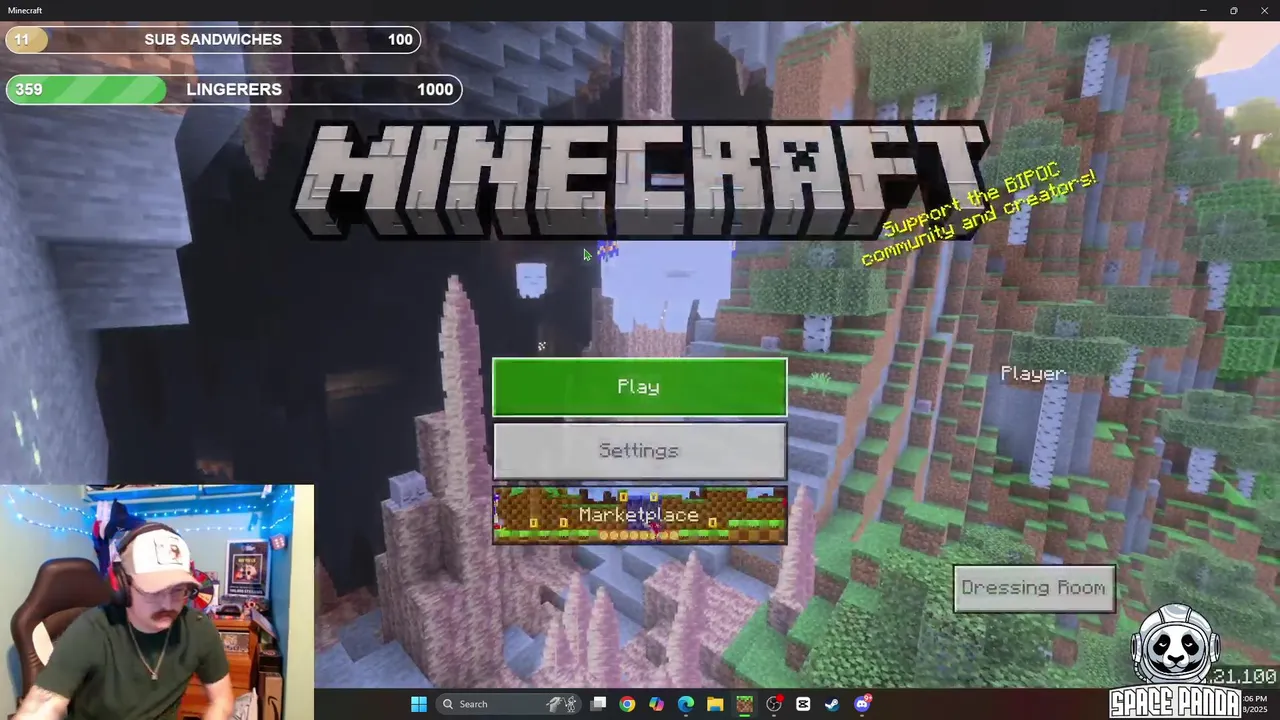This screenshot has width=1280, height=720.
Task: Open the Settings menu
Action: (639, 451)
